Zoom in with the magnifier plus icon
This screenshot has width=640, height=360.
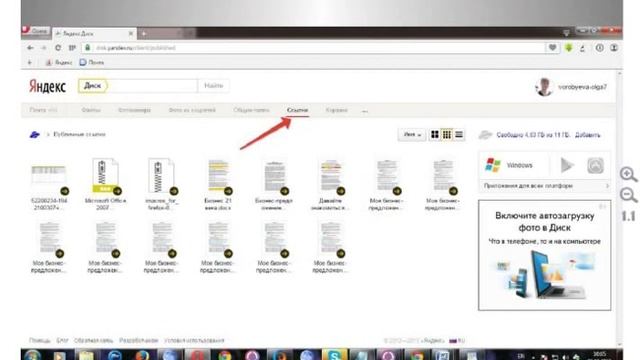point(628,174)
